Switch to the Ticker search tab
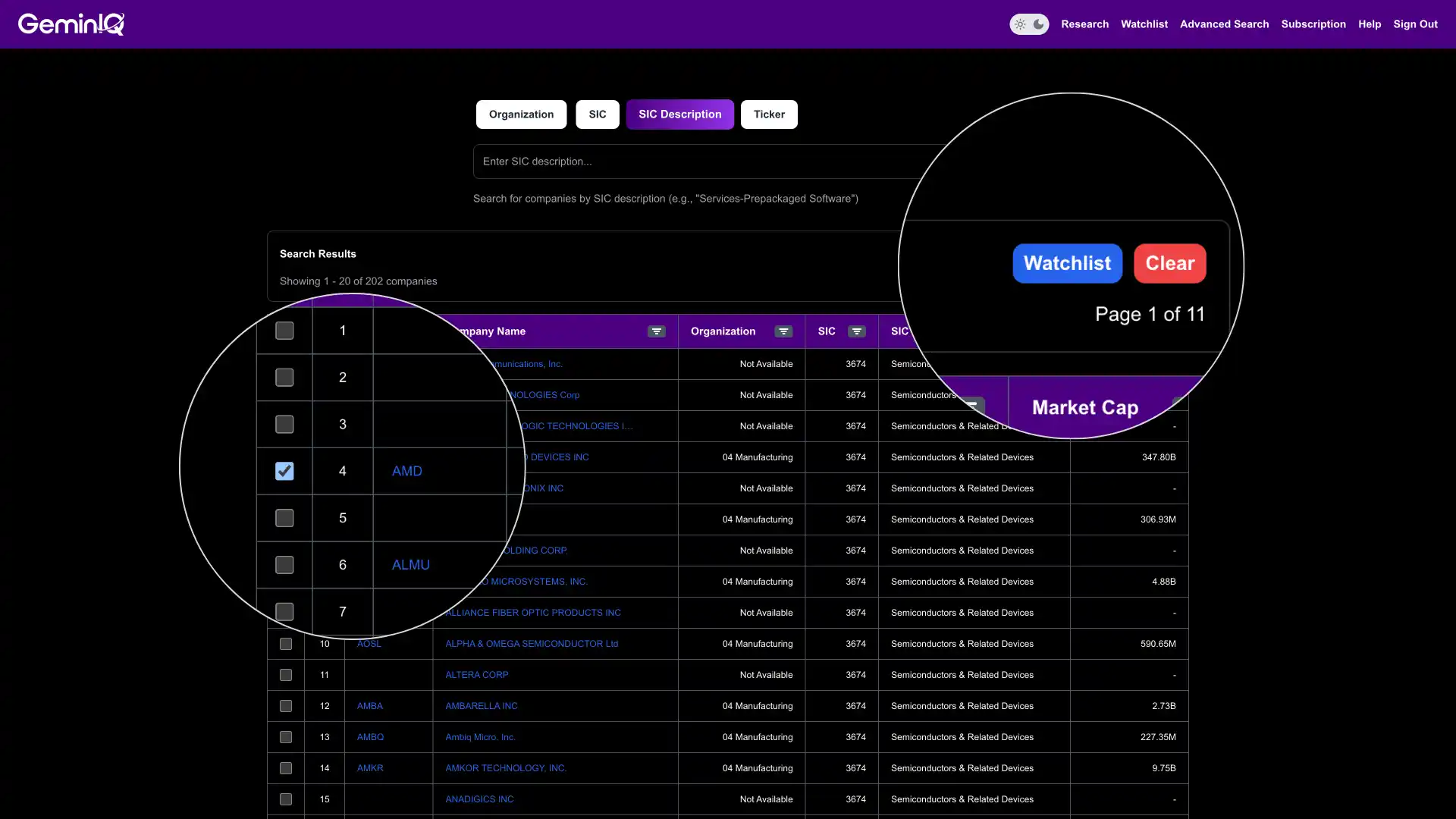Viewport: 1456px width, 819px height. coord(769,114)
